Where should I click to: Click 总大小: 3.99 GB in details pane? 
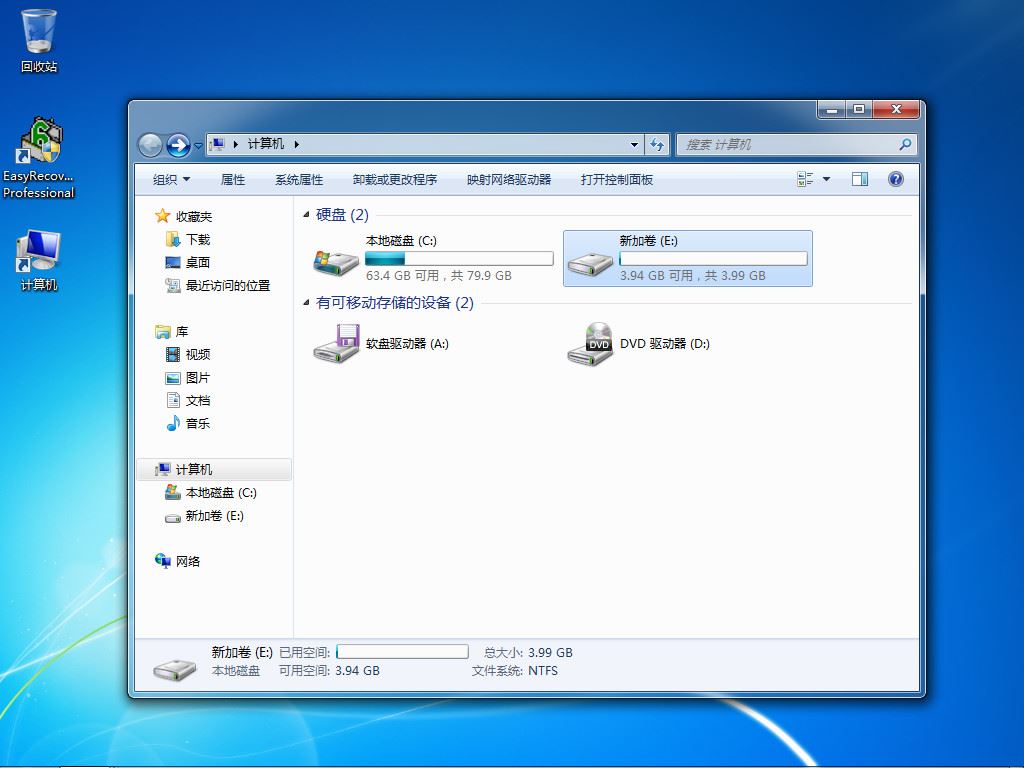point(528,652)
